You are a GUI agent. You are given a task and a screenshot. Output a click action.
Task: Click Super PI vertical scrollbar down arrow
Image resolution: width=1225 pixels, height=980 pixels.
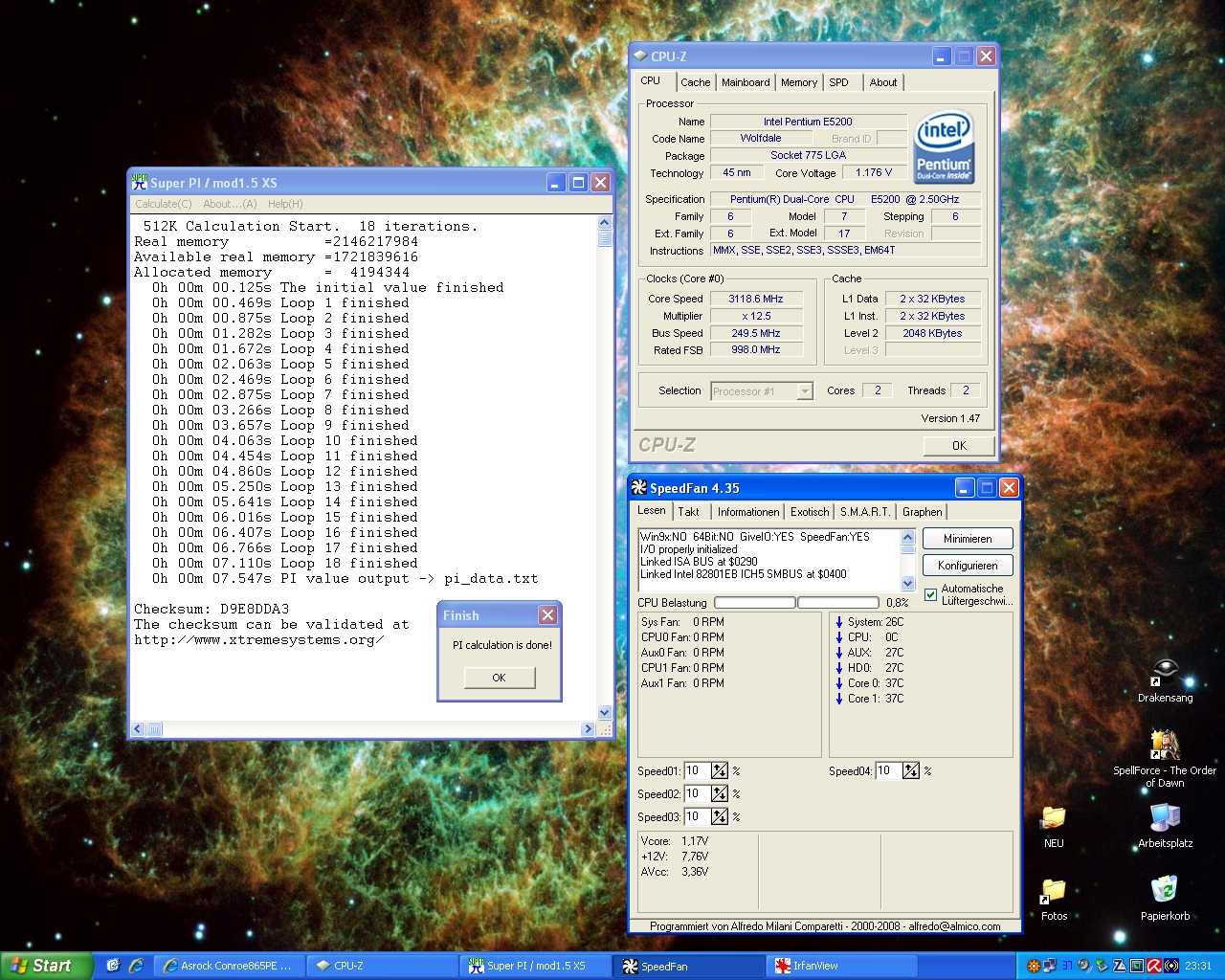[604, 713]
